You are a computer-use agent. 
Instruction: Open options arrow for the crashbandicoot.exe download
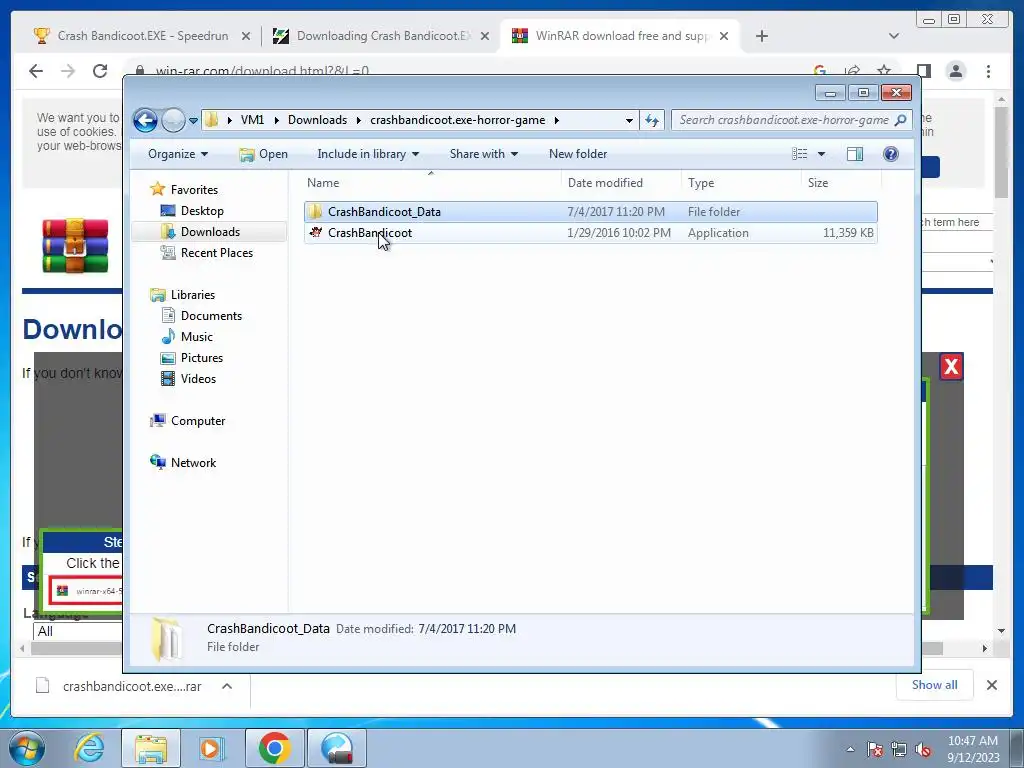[227, 686]
